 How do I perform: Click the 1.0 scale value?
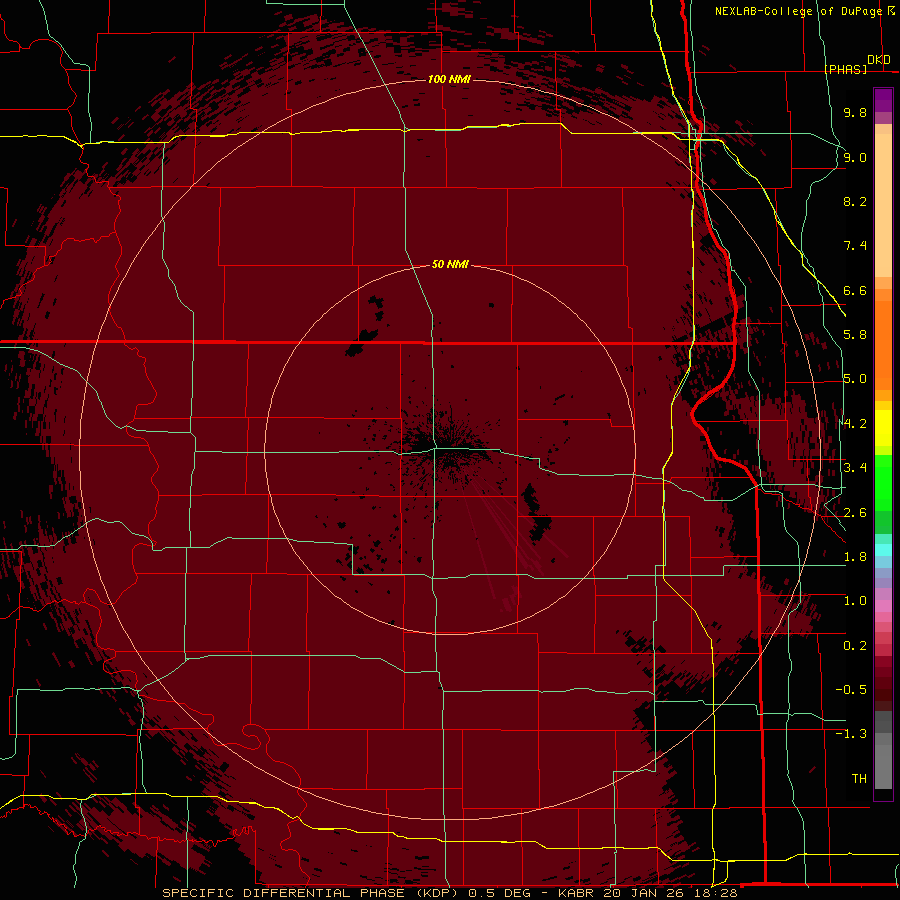click(855, 601)
